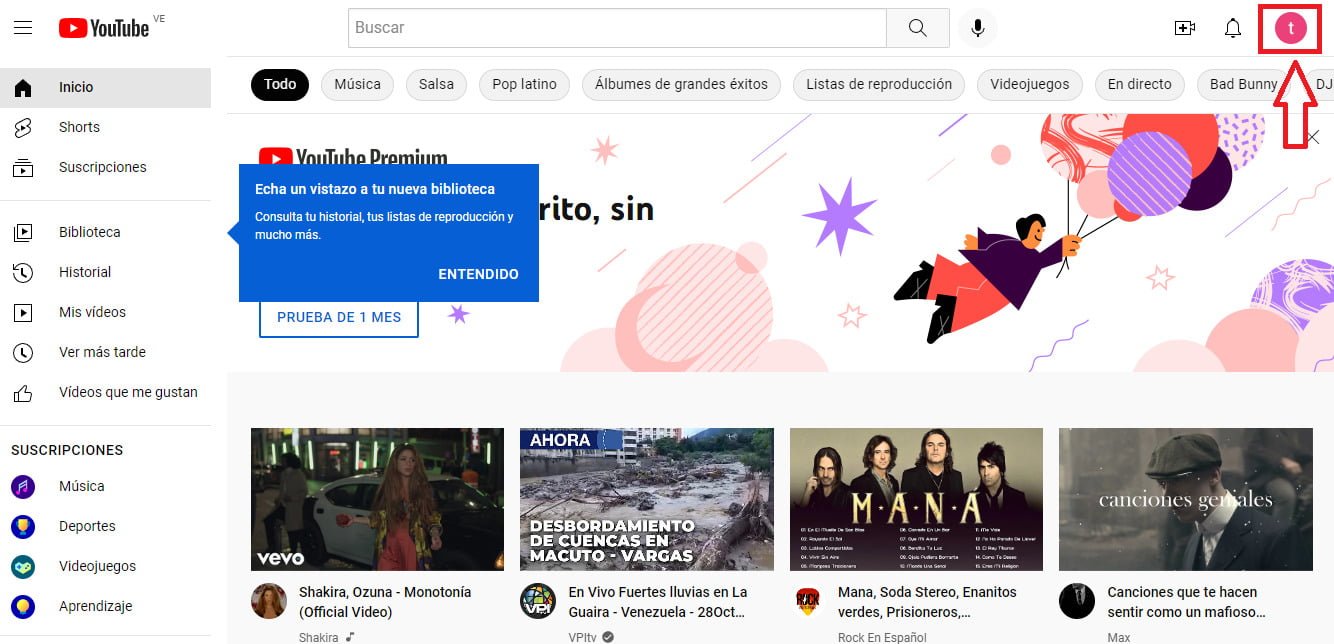Select Listas de reproducción chip
Image resolution: width=1334 pixels, height=644 pixels.
point(879,85)
